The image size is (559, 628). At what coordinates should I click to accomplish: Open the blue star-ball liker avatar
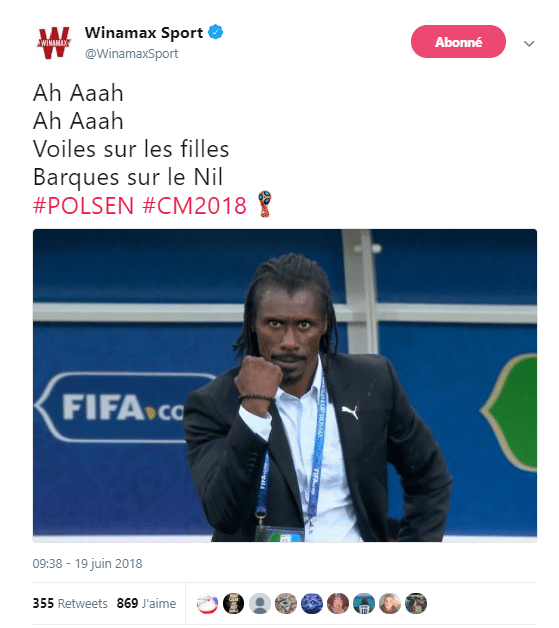(x=312, y=604)
